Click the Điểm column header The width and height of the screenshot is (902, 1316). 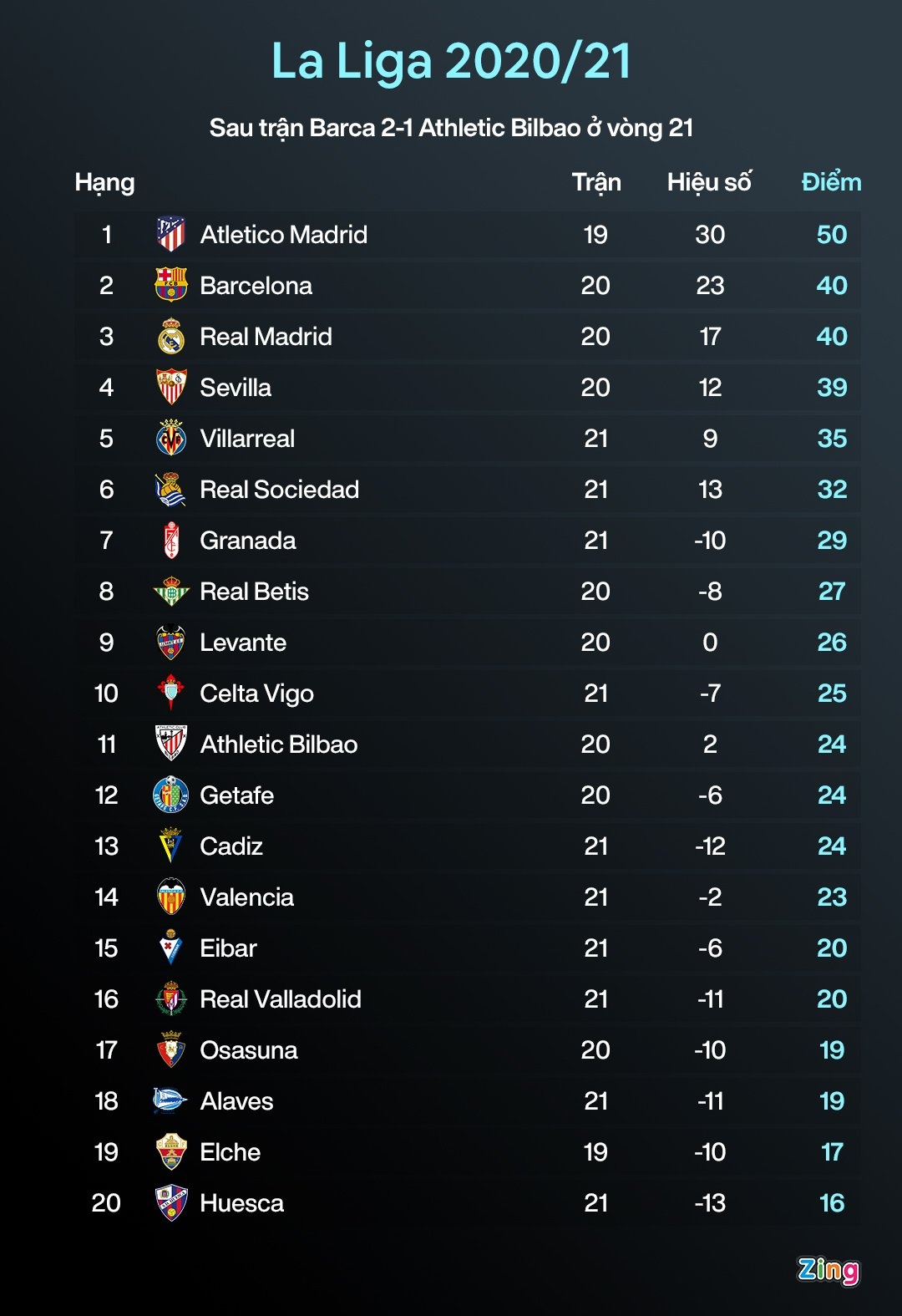(831, 182)
